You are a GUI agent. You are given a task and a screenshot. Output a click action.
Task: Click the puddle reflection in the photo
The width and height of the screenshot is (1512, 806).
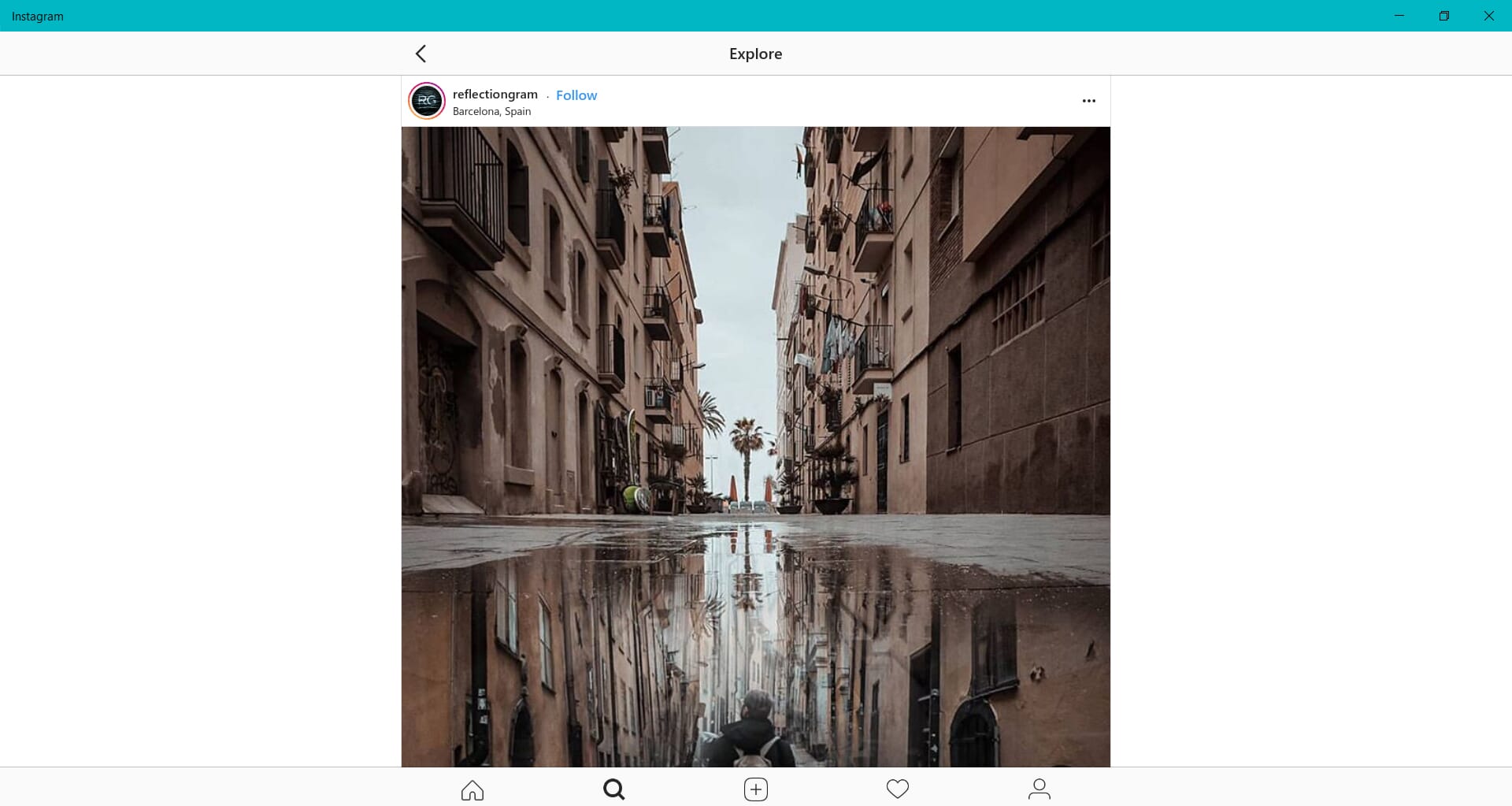click(756, 646)
